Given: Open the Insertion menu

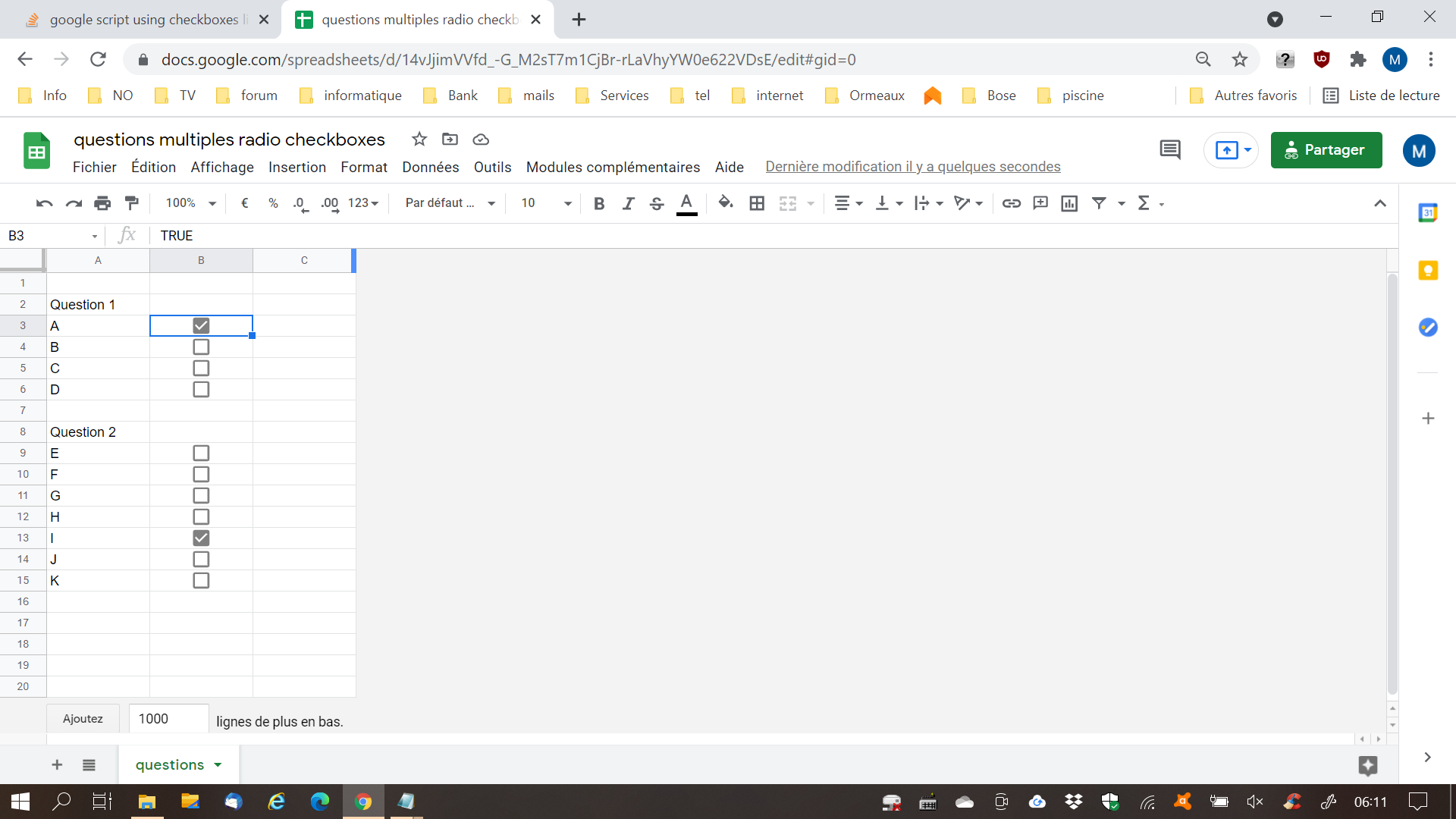Looking at the screenshot, I should click(x=297, y=167).
